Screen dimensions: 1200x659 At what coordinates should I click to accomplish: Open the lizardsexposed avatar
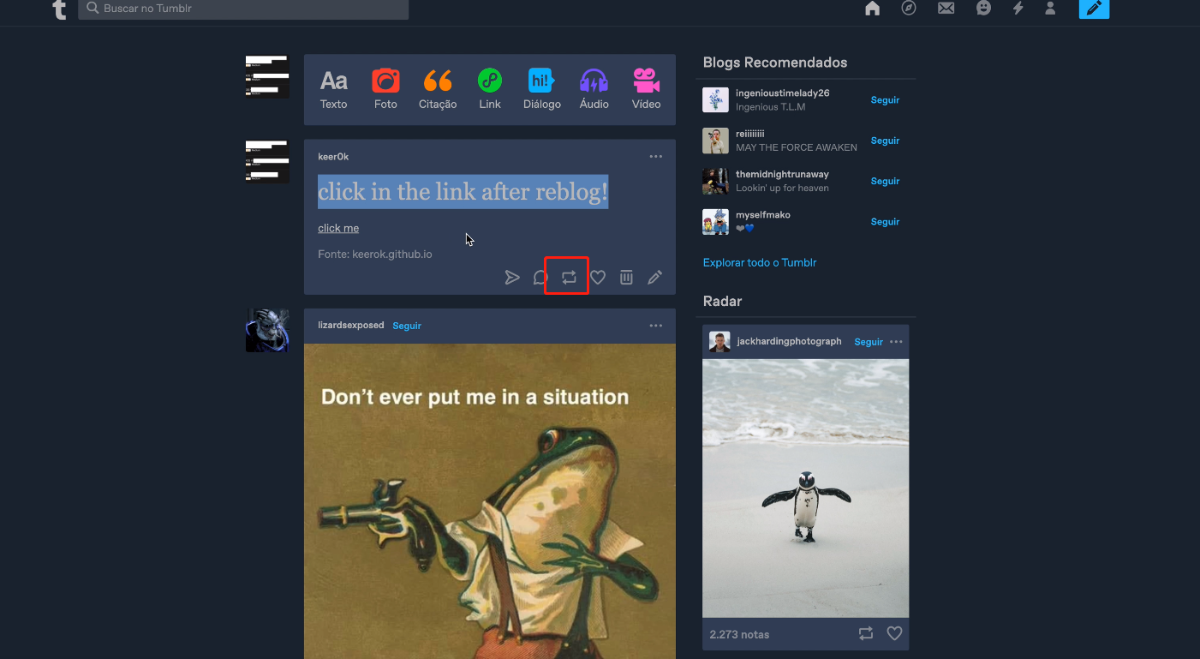267,330
